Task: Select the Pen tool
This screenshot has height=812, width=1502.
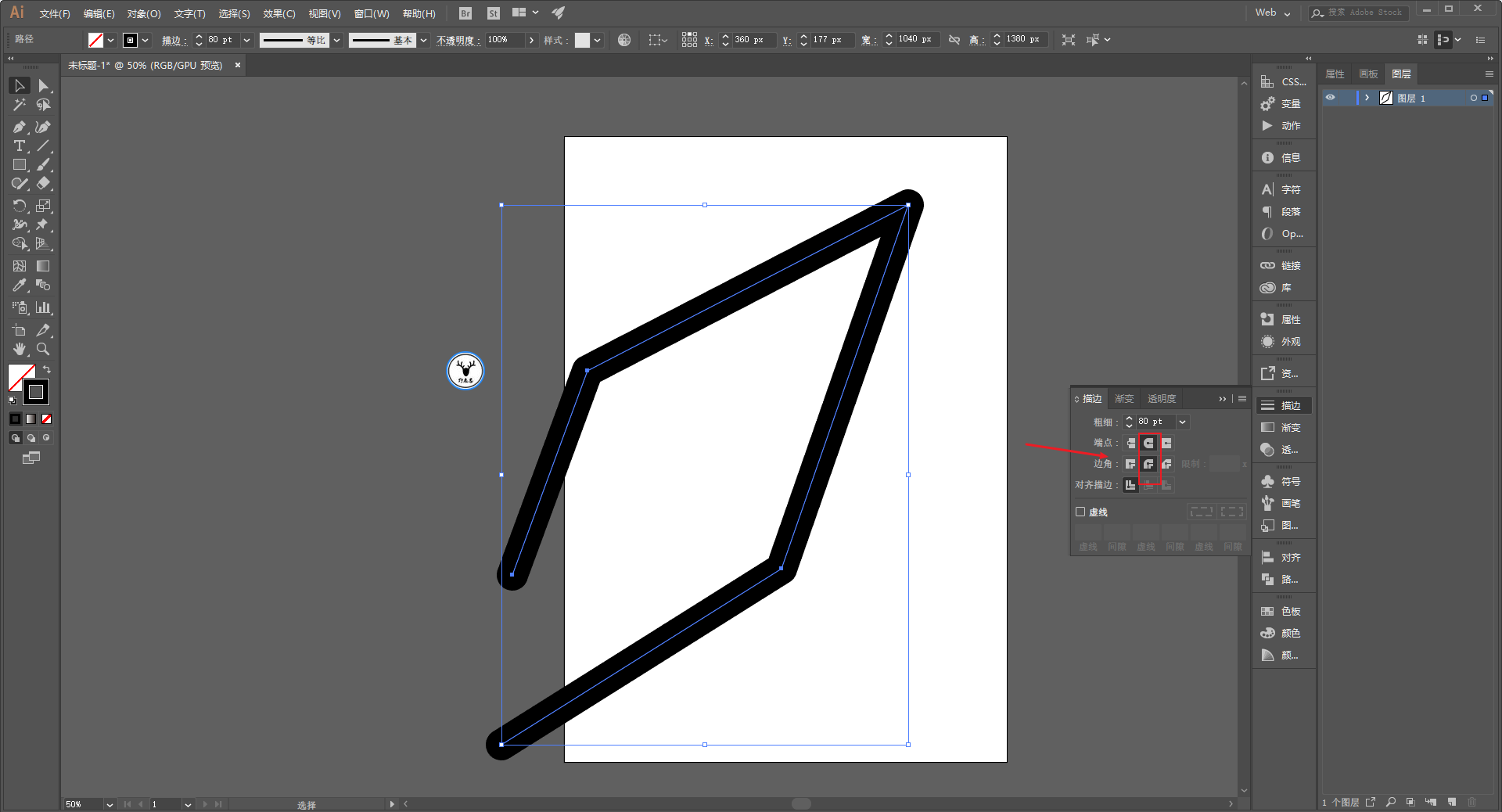Action: point(19,127)
